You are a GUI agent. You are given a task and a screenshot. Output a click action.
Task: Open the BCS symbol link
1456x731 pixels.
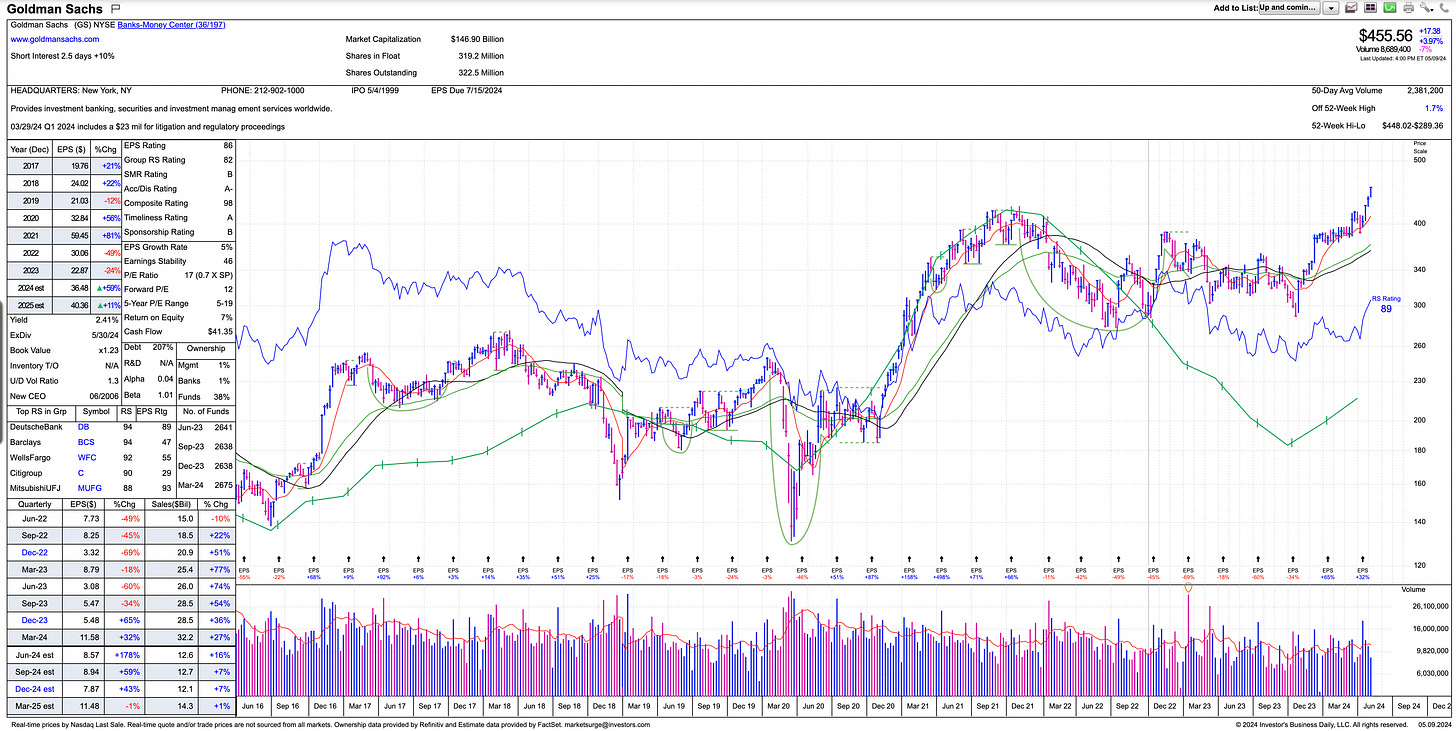[x=84, y=441]
